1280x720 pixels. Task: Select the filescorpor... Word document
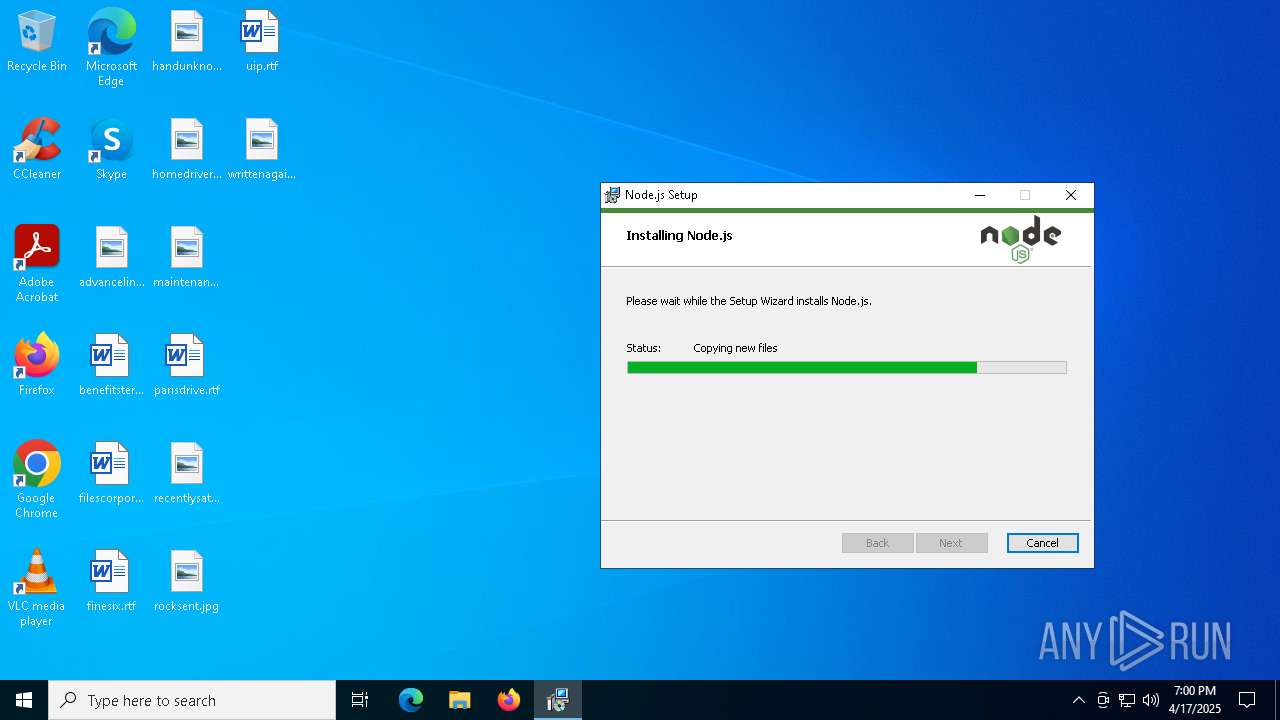click(x=111, y=474)
